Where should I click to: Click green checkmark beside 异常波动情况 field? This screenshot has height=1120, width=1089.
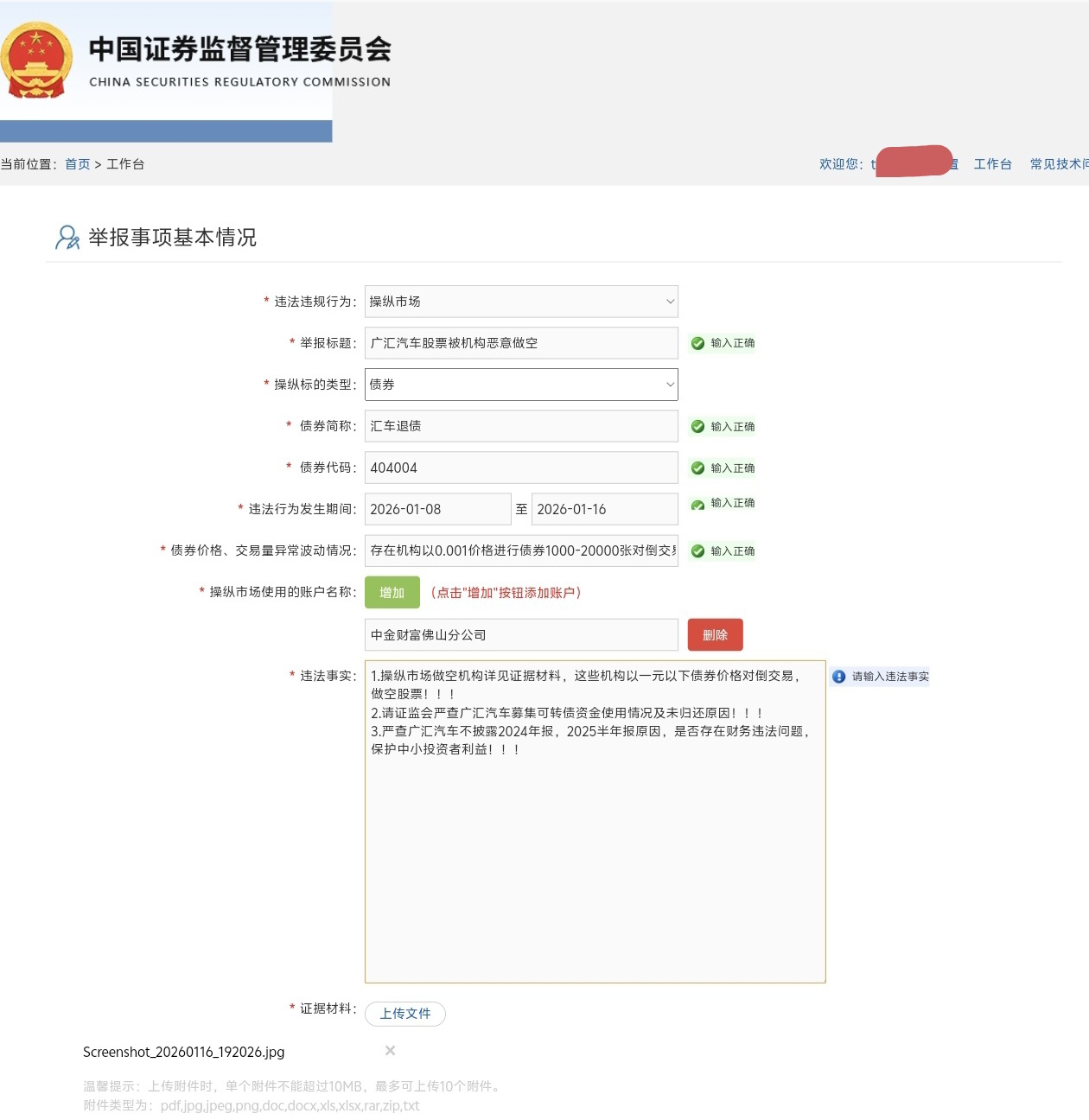point(697,550)
